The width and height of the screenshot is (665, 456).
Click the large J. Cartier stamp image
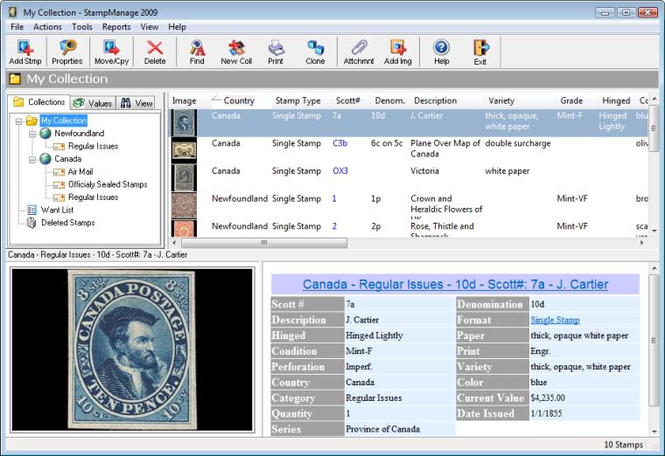tap(131, 348)
